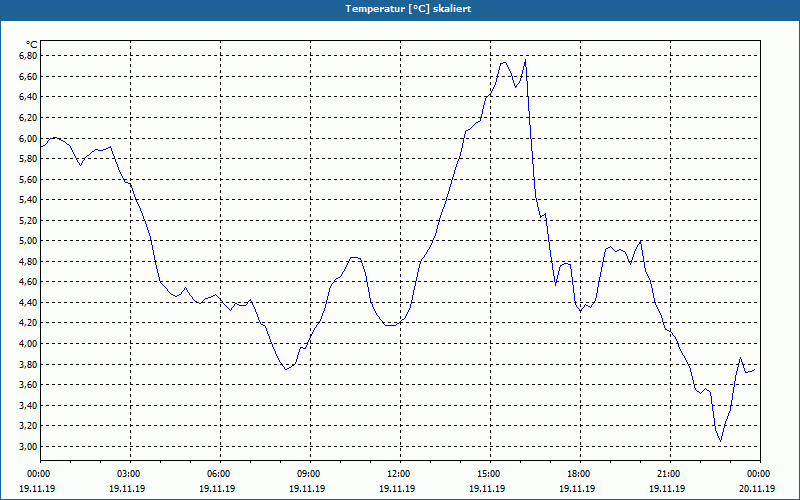Viewport: 800px width, 500px height.
Task: Select the °C unit label on the y-axis
Action: [32, 45]
